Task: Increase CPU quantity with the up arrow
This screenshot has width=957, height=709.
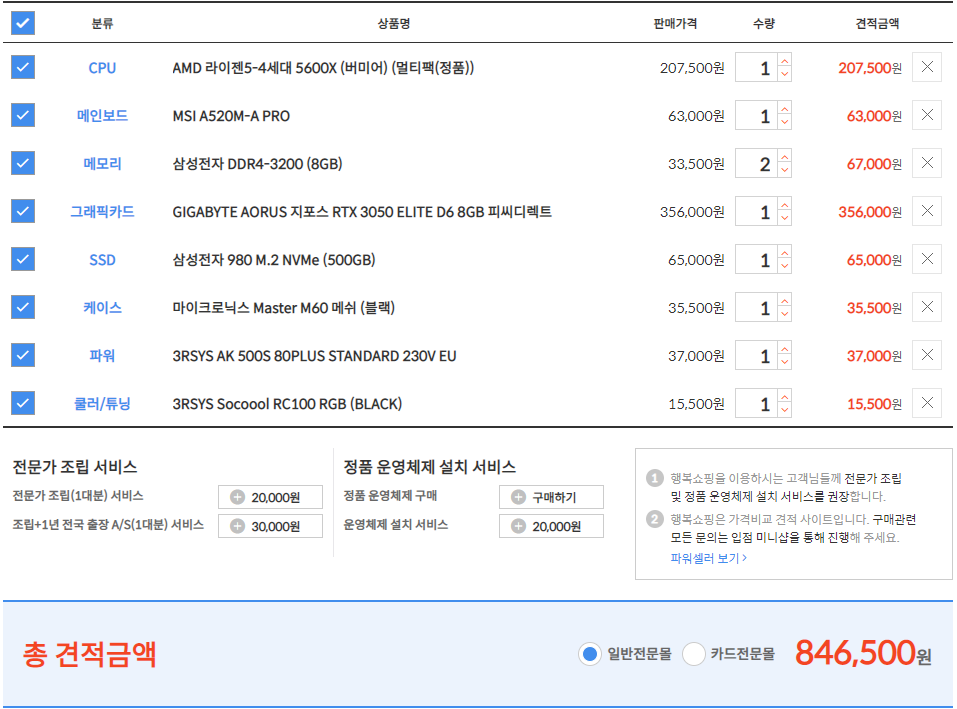Action: click(x=785, y=60)
